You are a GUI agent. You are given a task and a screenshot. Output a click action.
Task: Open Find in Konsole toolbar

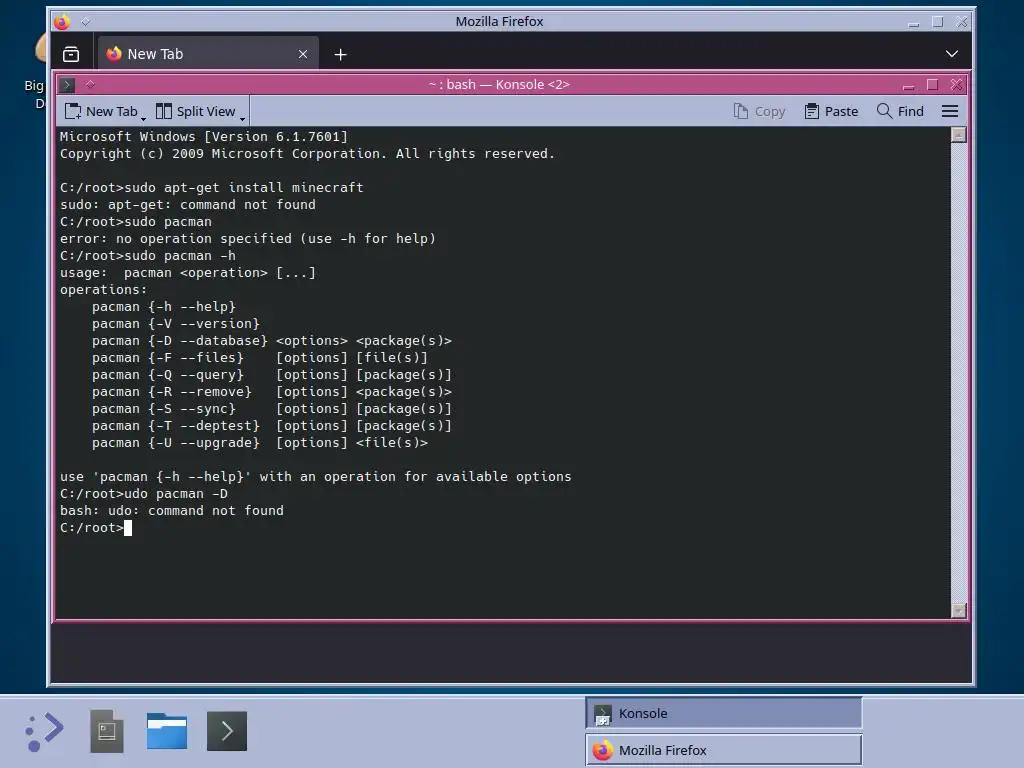(900, 112)
